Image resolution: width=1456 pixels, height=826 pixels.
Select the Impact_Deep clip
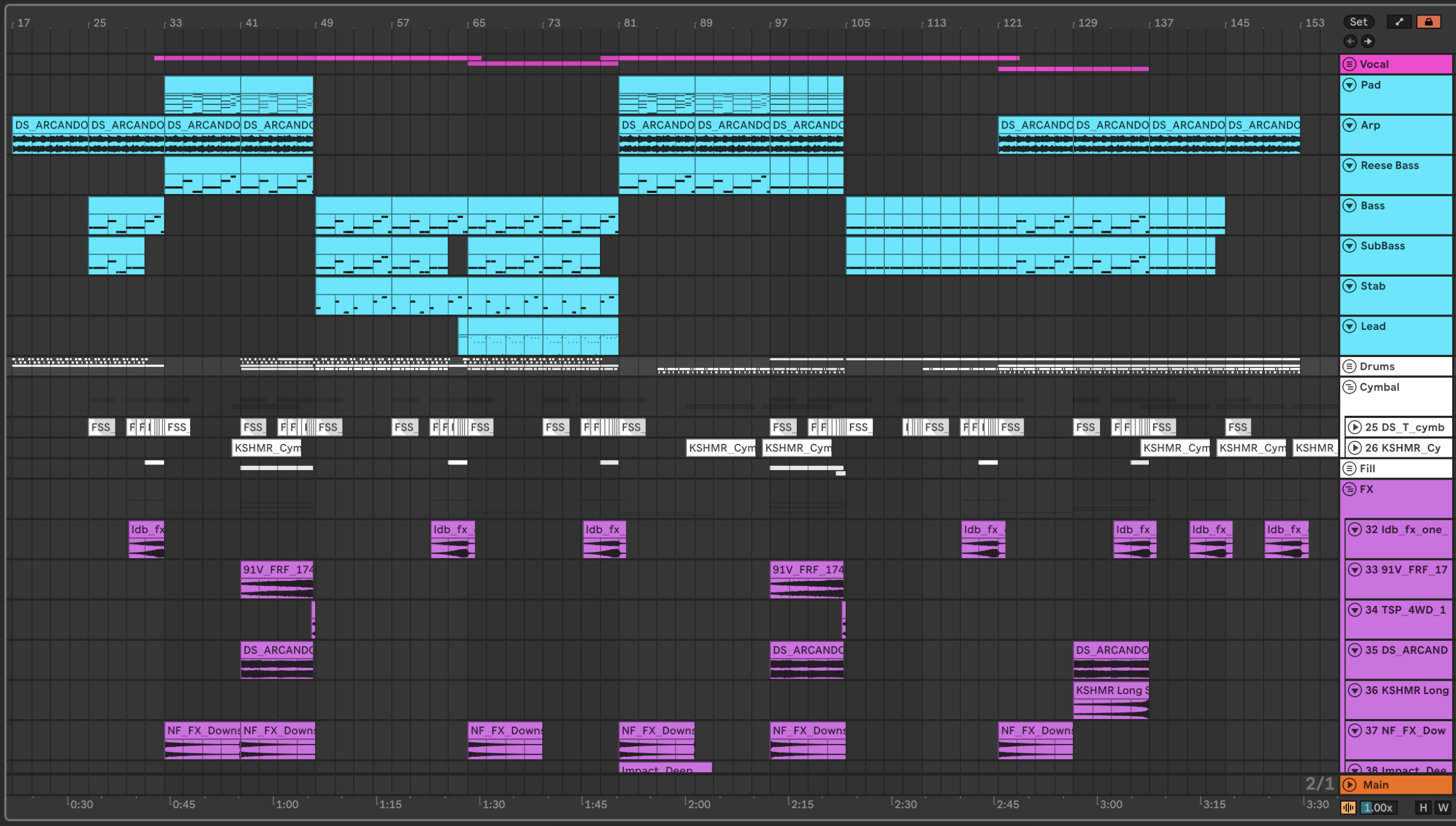coord(665,768)
